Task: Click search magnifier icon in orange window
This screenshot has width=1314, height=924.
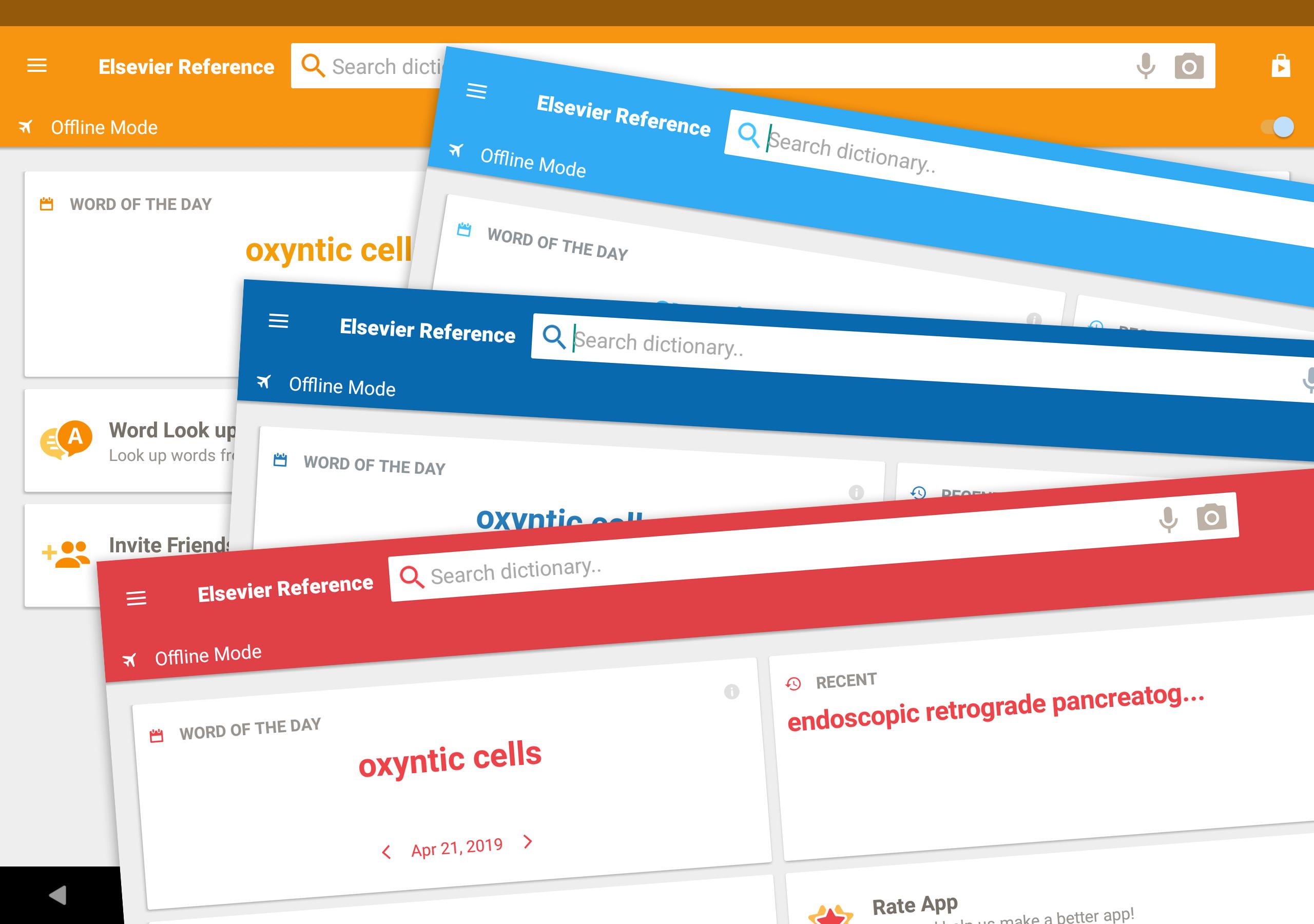Action: [313, 65]
